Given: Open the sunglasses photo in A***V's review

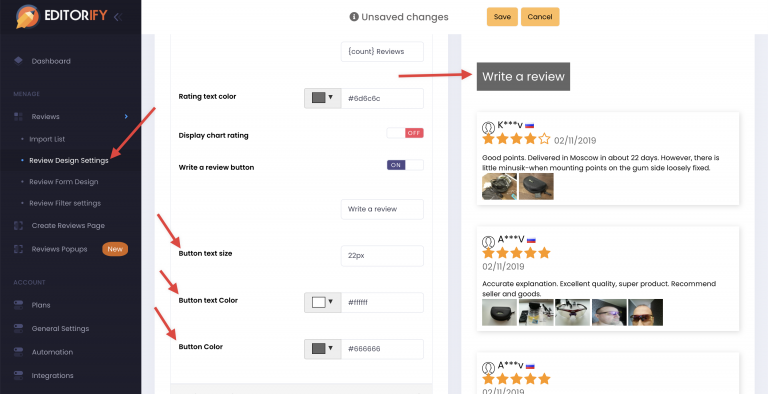Looking at the screenshot, I should coord(573,312).
